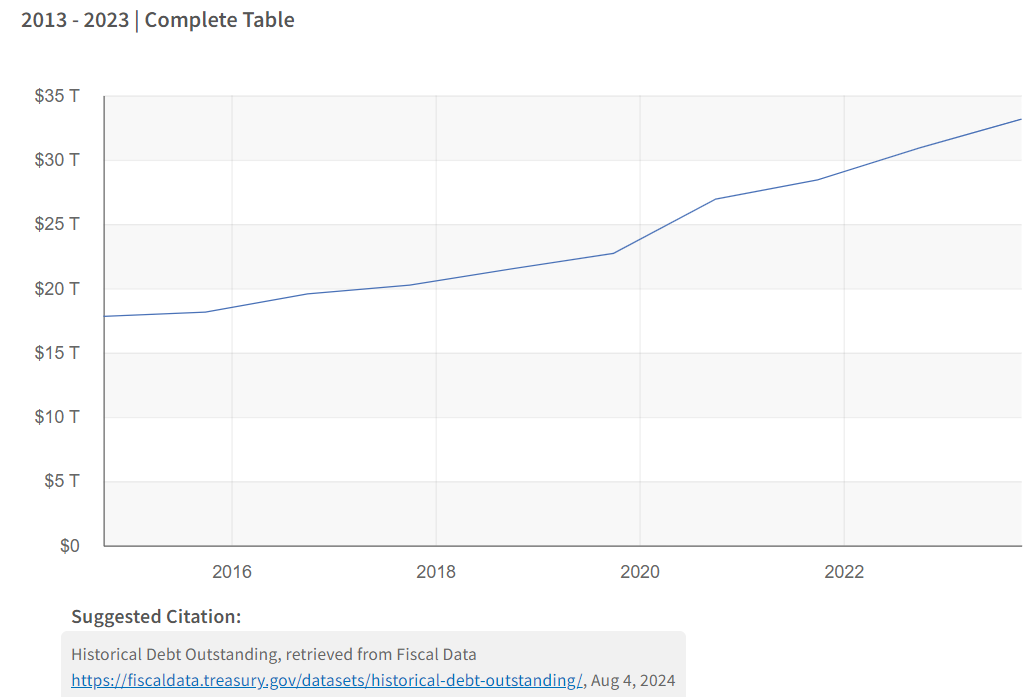
Task: Select the 2018 x-axis year label
Action: (x=436, y=572)
